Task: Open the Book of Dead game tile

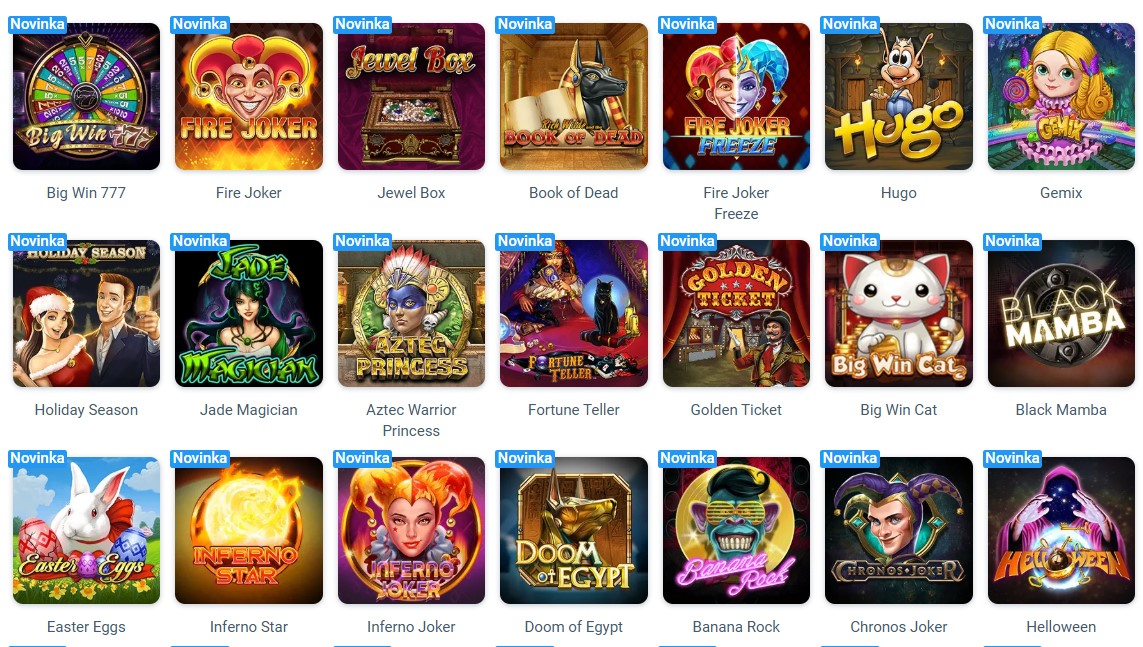Action: [x=574, y=96]
